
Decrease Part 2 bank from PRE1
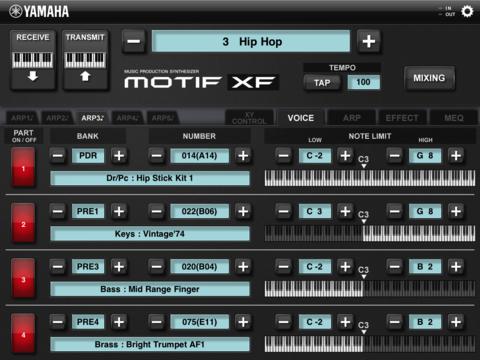point(58,211)
